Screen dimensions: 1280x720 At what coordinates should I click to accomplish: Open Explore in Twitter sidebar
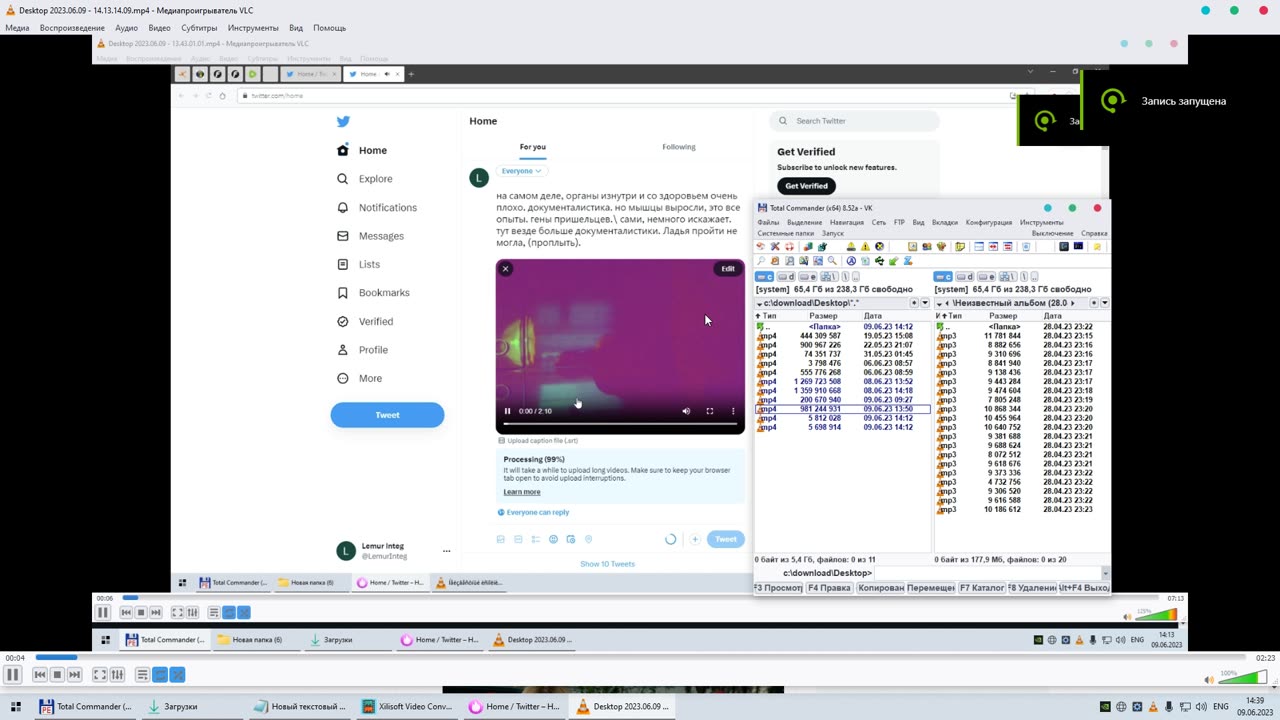coord(365,179)
